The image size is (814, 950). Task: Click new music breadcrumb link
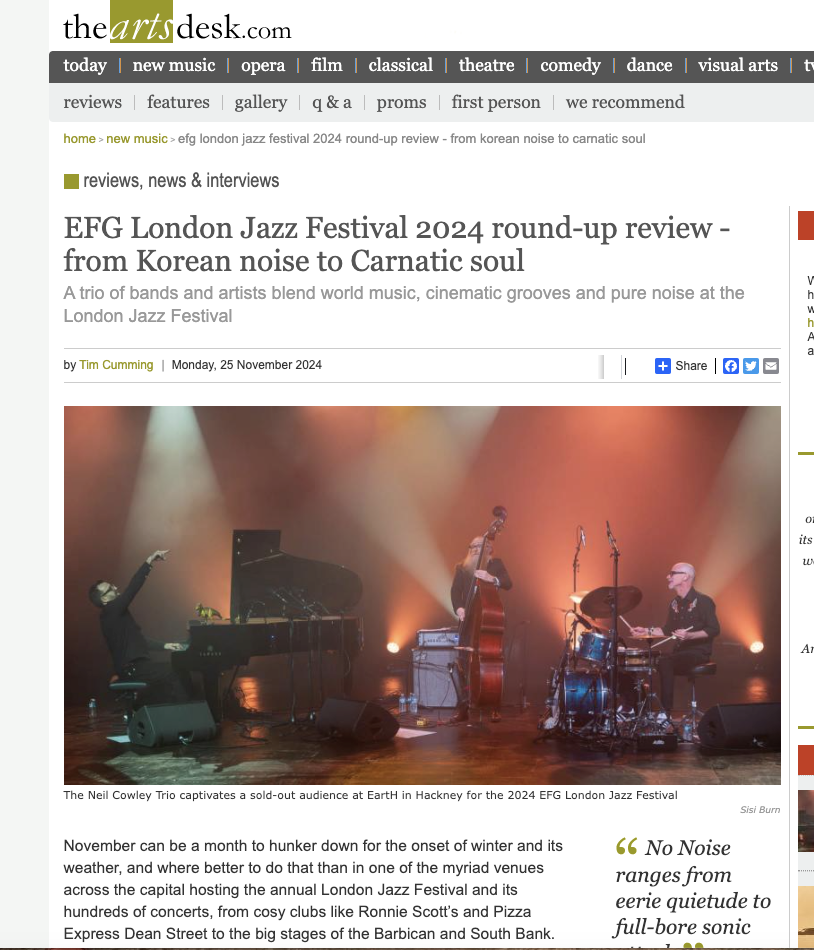136,139
